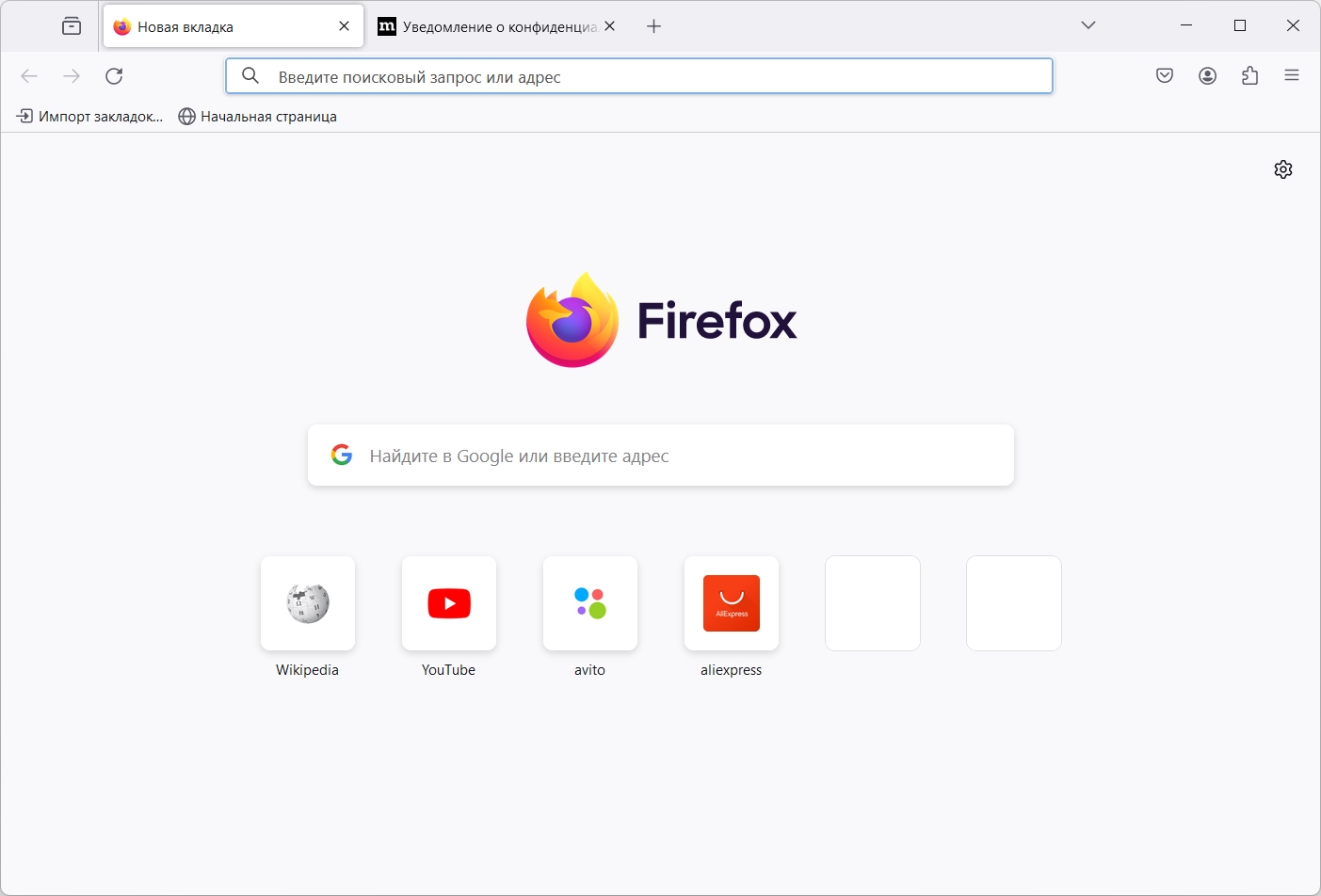Open the application hamburger menu
This screenshot has width=1321, height=896.
[x=1292, y=75]
